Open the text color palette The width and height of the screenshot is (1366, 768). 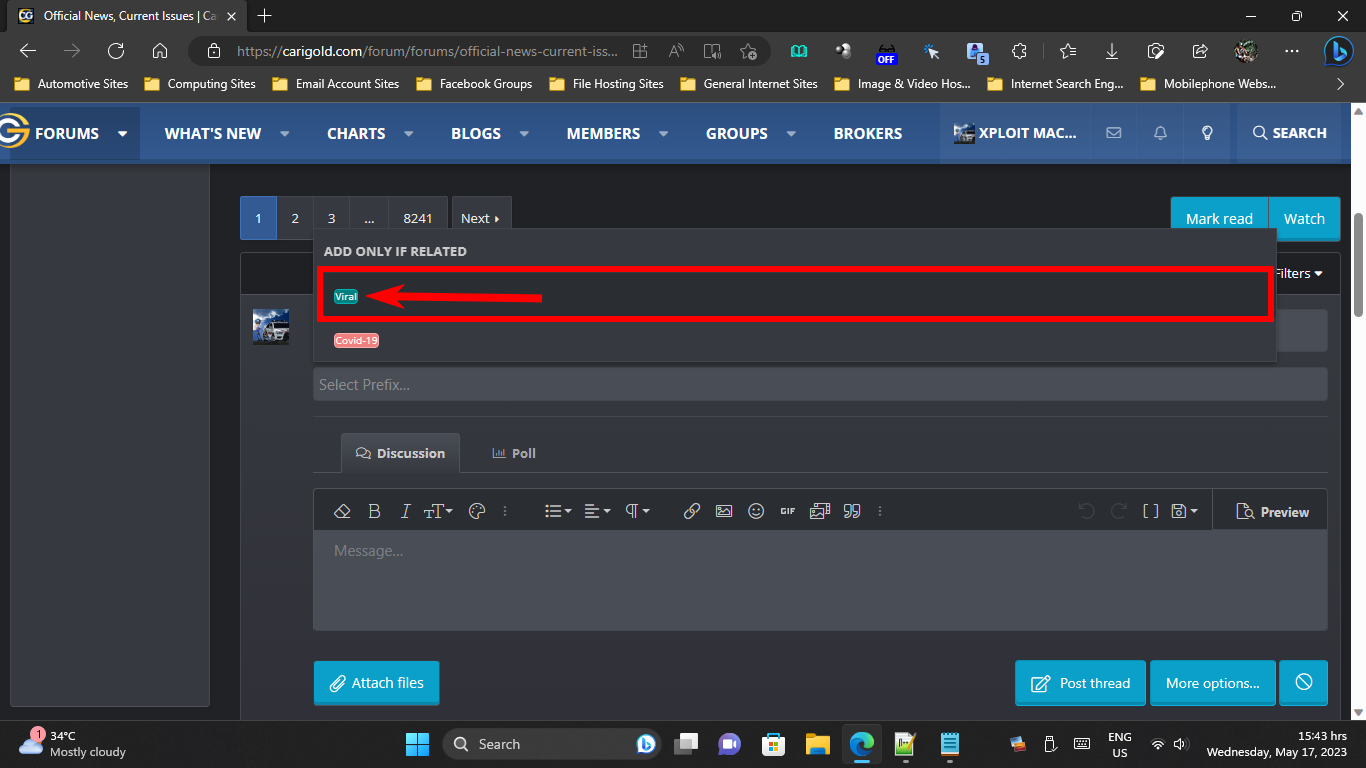click(476, 511)
